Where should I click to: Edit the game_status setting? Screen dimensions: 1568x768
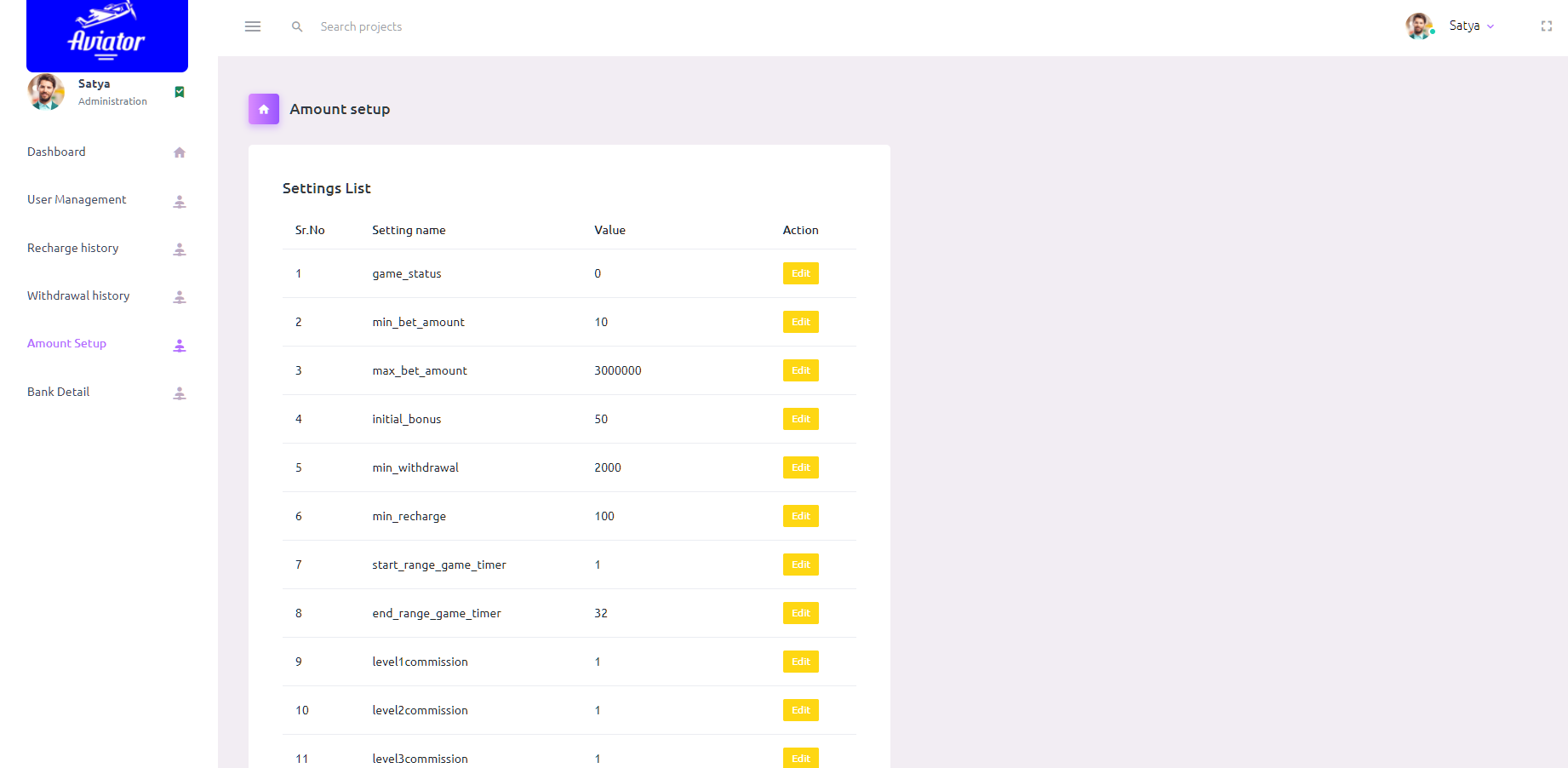coord(800,273)
